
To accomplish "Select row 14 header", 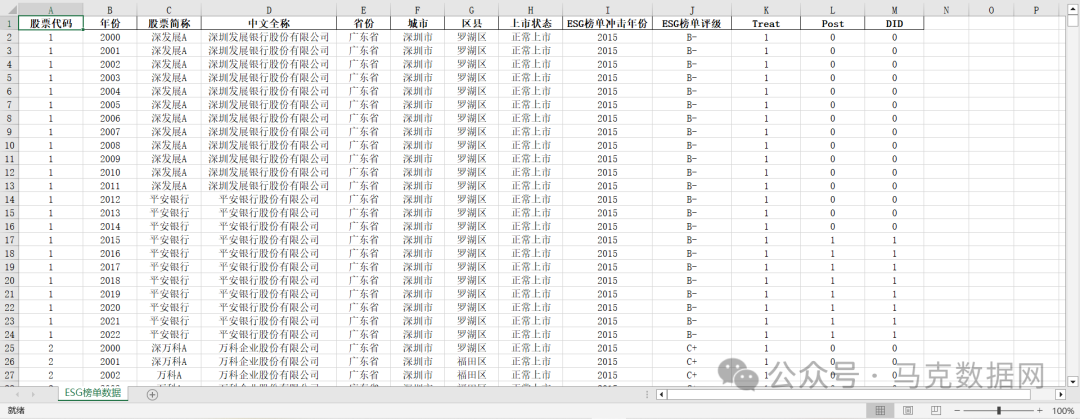I will click(9, 199).
